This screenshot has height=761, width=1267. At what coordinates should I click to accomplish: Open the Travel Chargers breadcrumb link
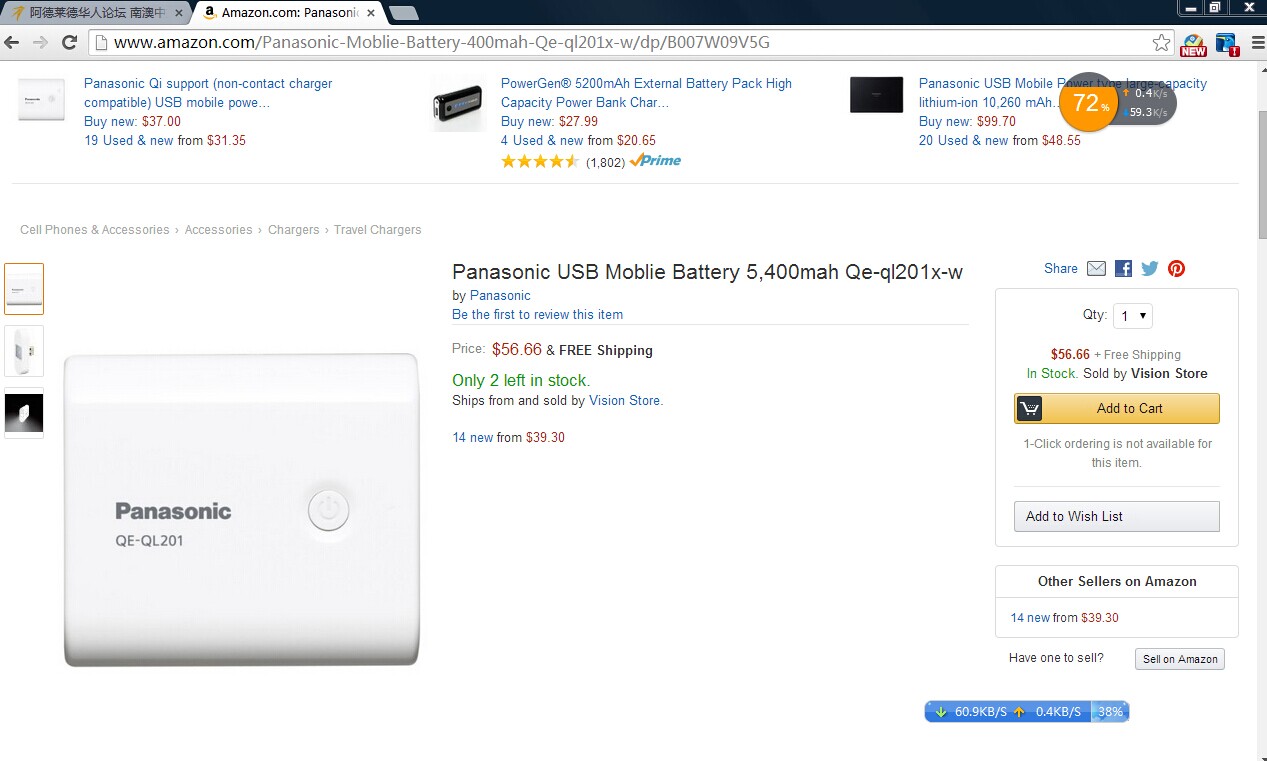[377, 230]
